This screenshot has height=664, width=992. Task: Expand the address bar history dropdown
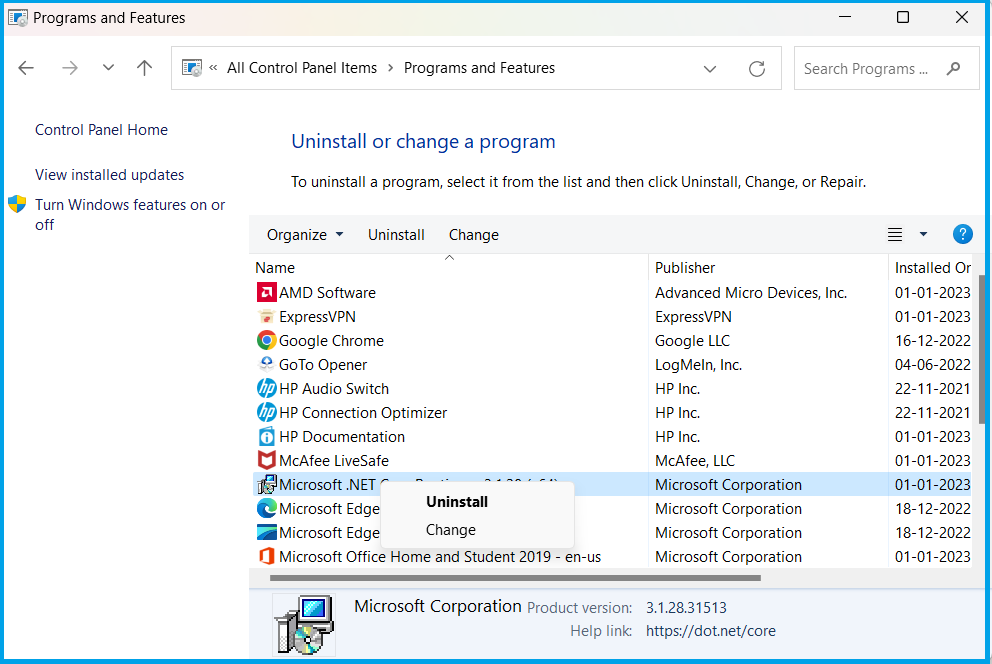pyautogui.click(x=710, y=68)
